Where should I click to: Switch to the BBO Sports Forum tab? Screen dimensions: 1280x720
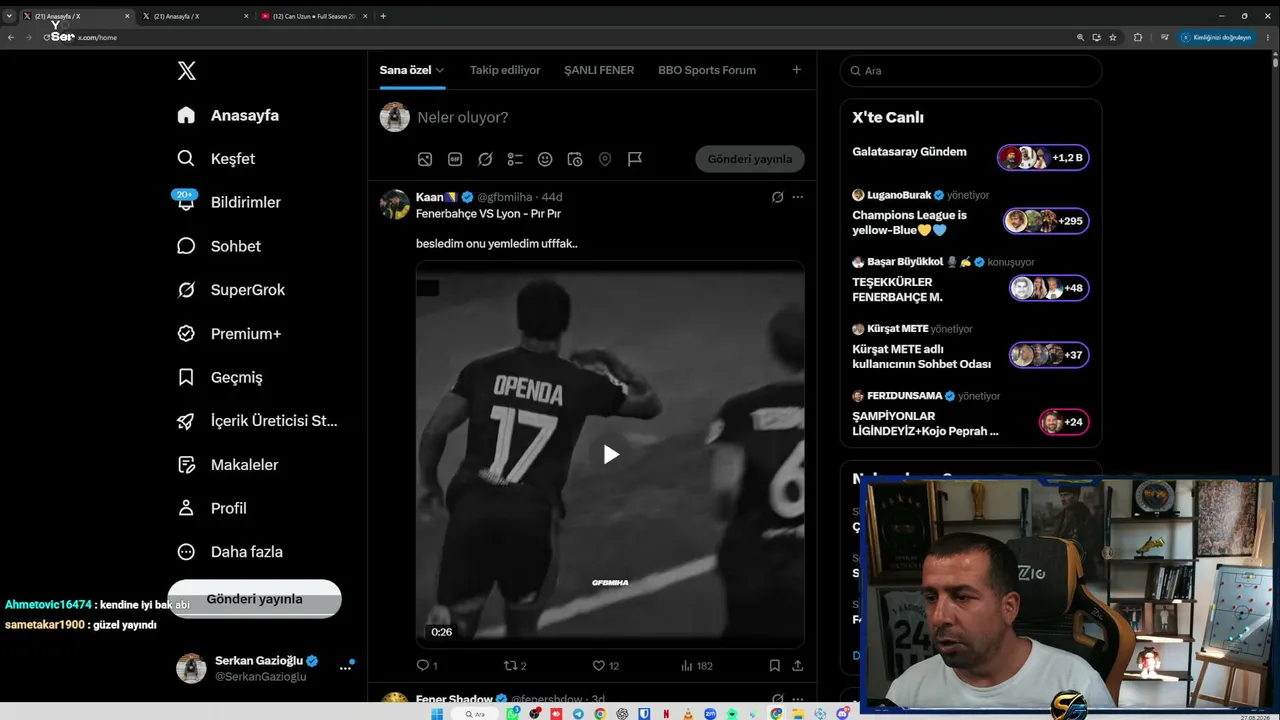click(707, 70)
